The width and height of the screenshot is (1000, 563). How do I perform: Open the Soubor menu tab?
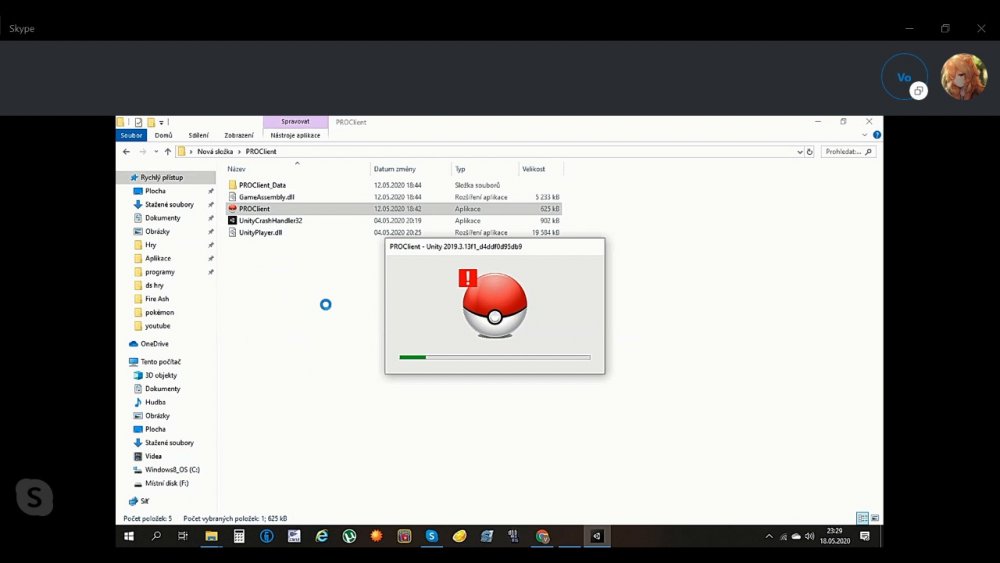[x=132, y=135]
